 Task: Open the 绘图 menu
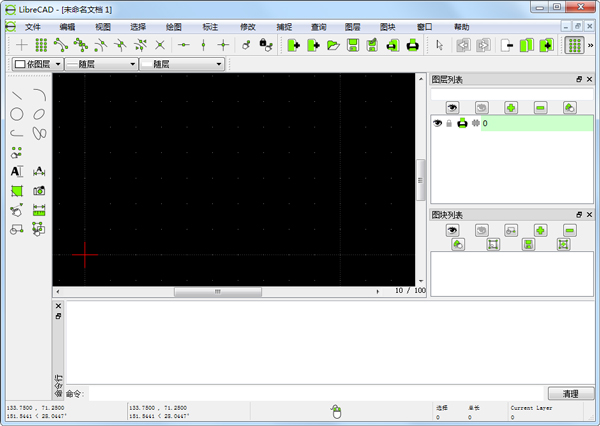pyautogui.click(x=174, y=27)
